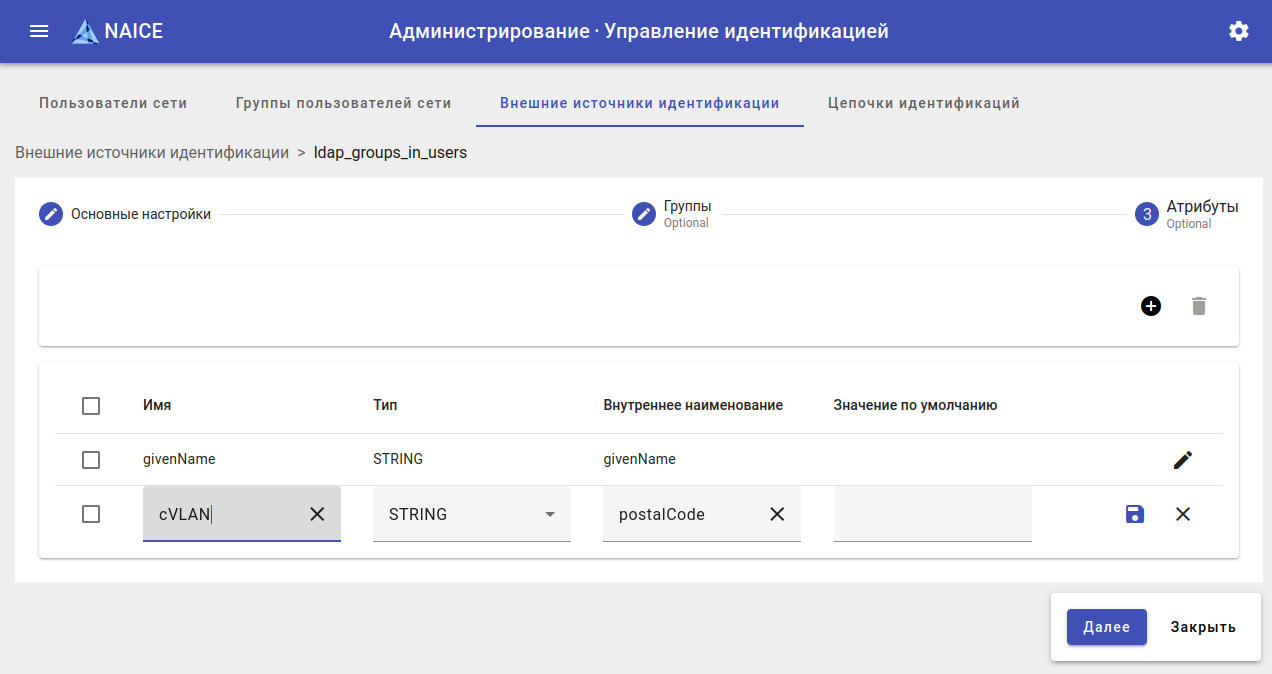The height and width of the screenshot is (674, 1272).
Task: Click the trash delete icon
Action: coord(1199,306)
